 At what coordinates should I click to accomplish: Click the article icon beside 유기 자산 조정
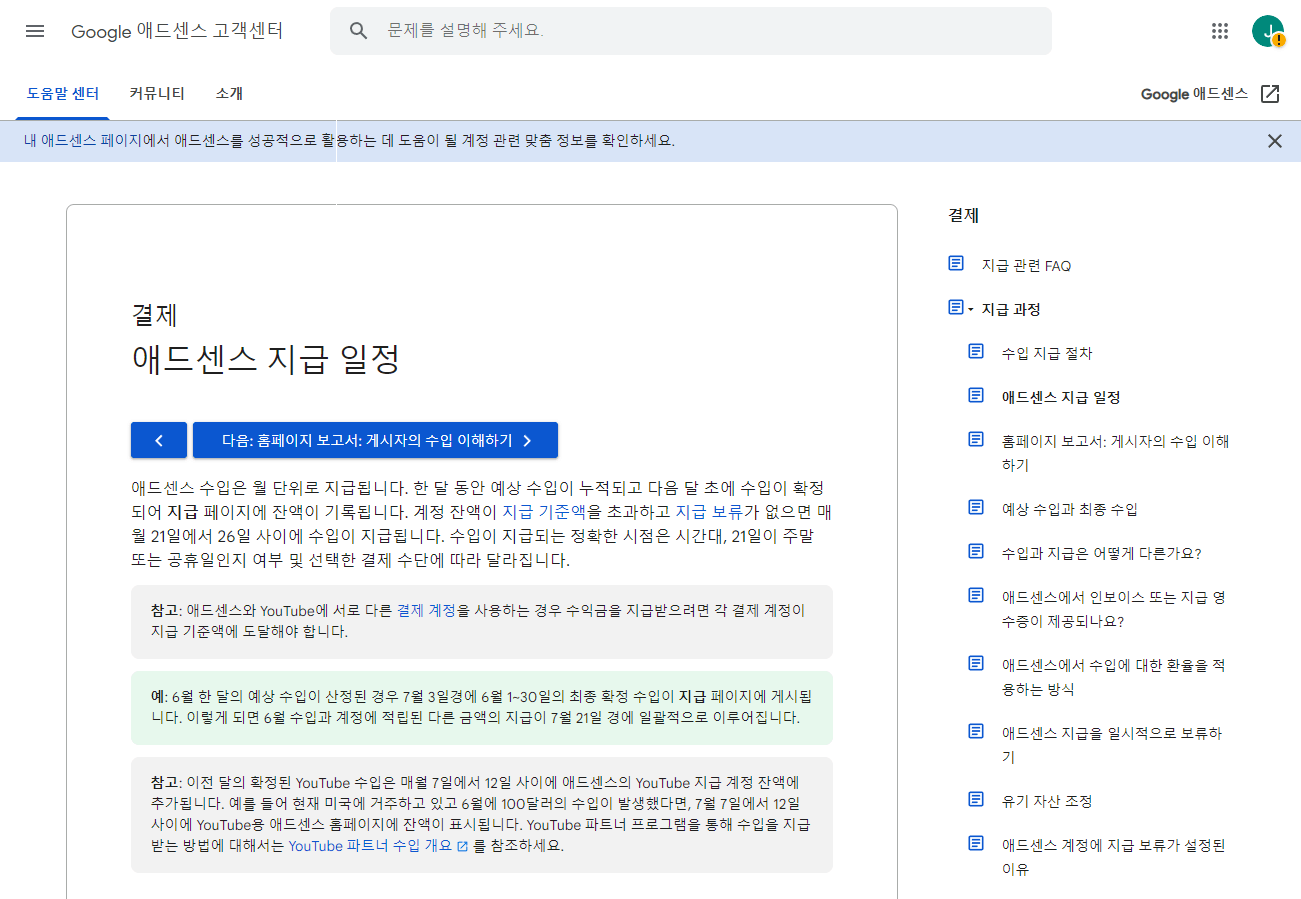(976, 799)
